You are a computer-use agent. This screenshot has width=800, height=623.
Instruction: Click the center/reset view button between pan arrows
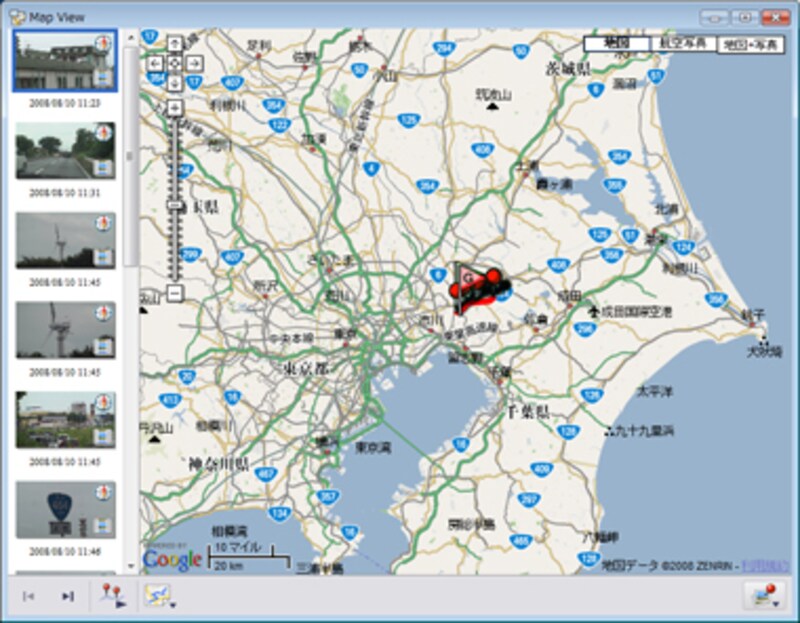coord(174,64)
